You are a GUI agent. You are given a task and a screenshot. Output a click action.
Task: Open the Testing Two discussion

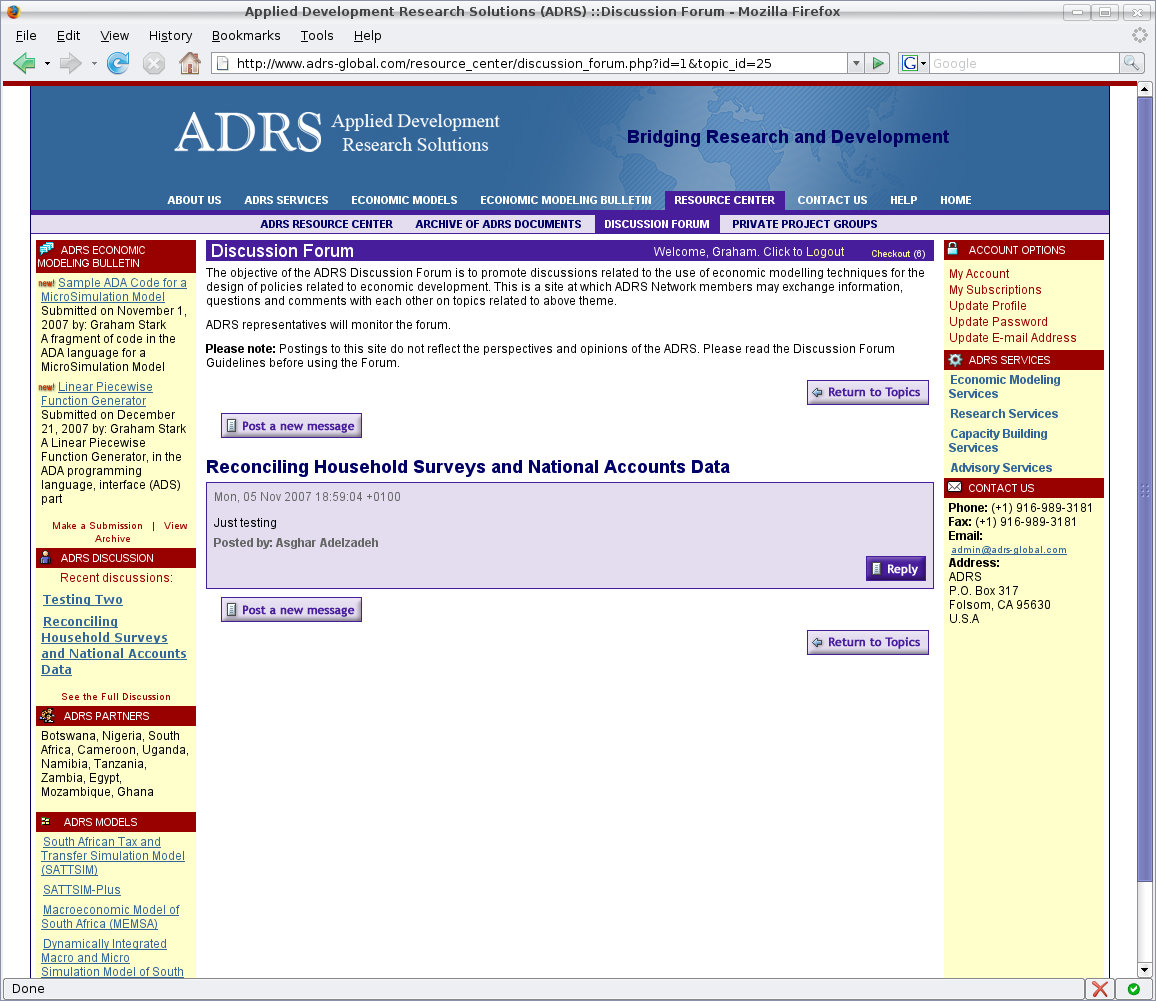click(x=82, y=599)
